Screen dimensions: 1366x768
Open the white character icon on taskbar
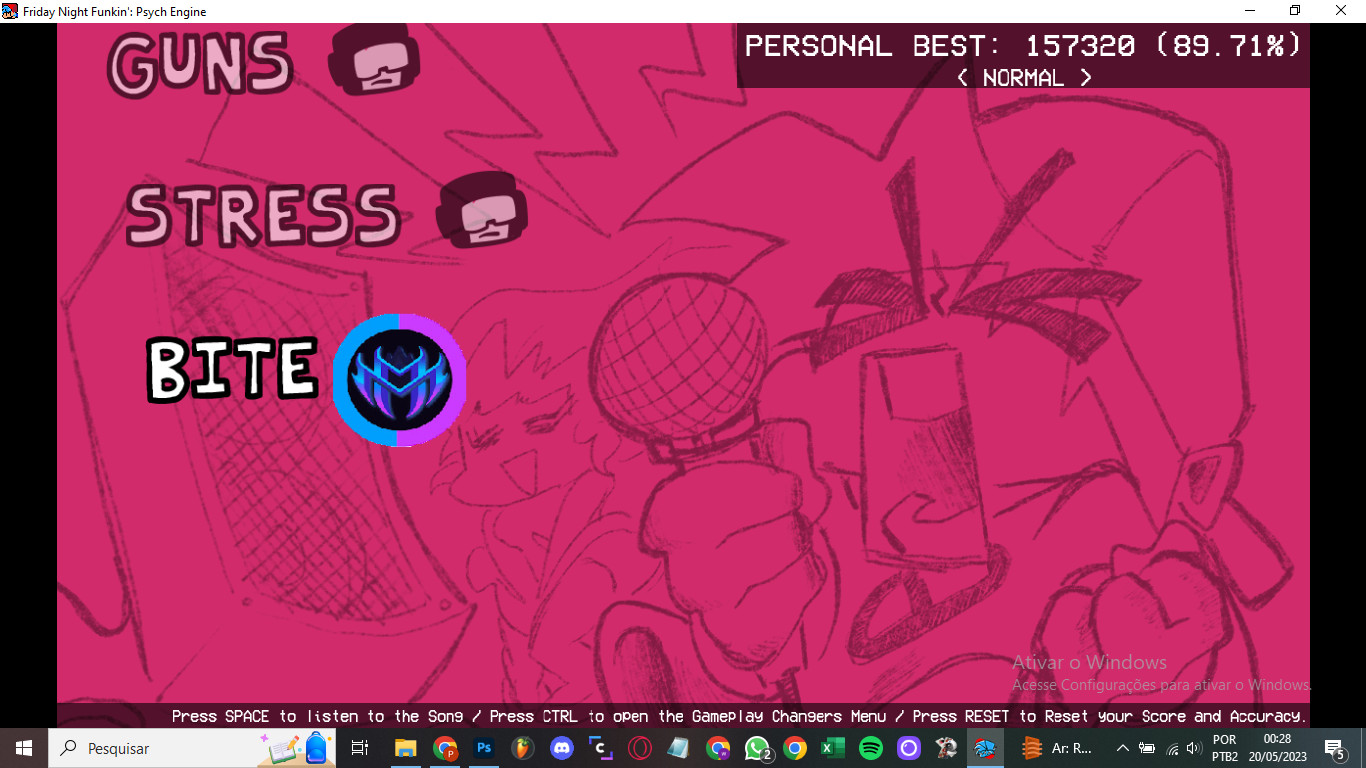click(x=947, y=748)
